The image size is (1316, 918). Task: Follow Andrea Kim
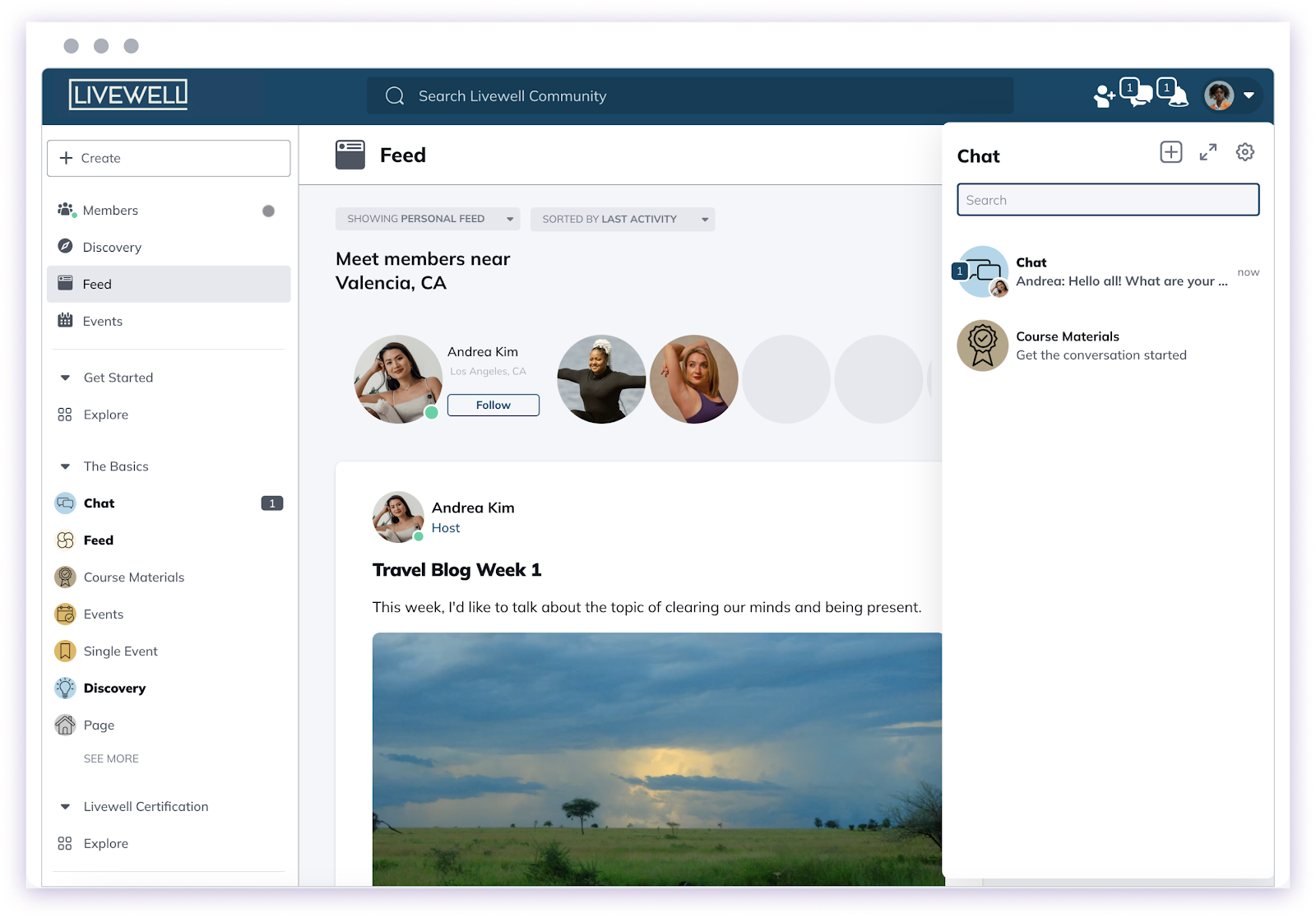pos(493,405)
